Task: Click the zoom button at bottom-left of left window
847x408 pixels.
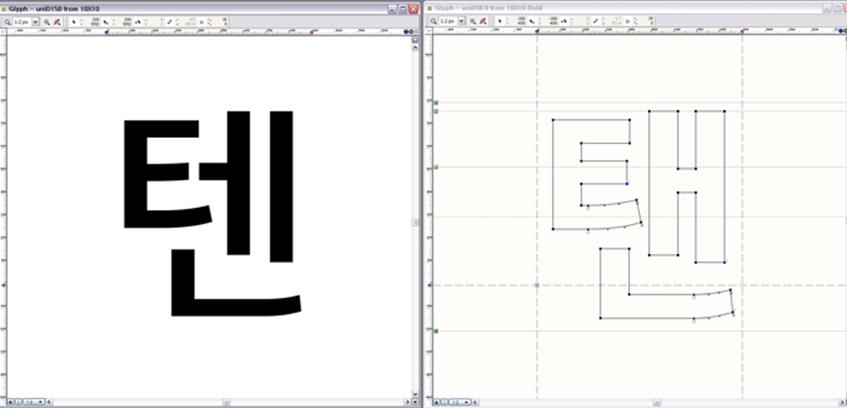Action: point(8,402)
